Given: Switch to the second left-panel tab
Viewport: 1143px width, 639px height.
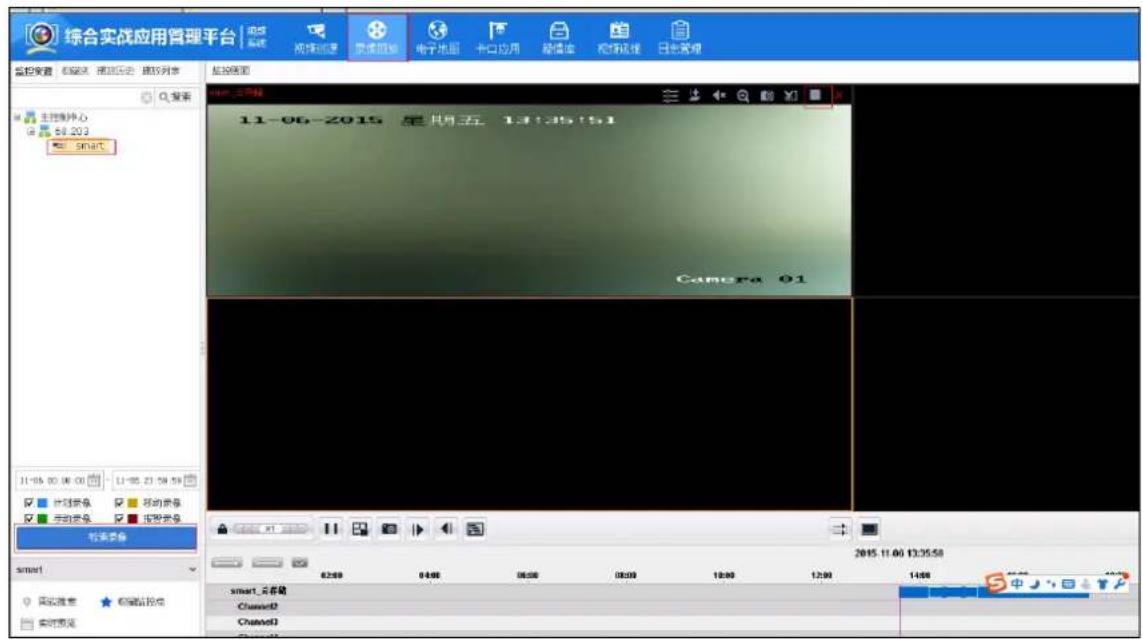Looking at the screenshot, I should coord(74,71).
